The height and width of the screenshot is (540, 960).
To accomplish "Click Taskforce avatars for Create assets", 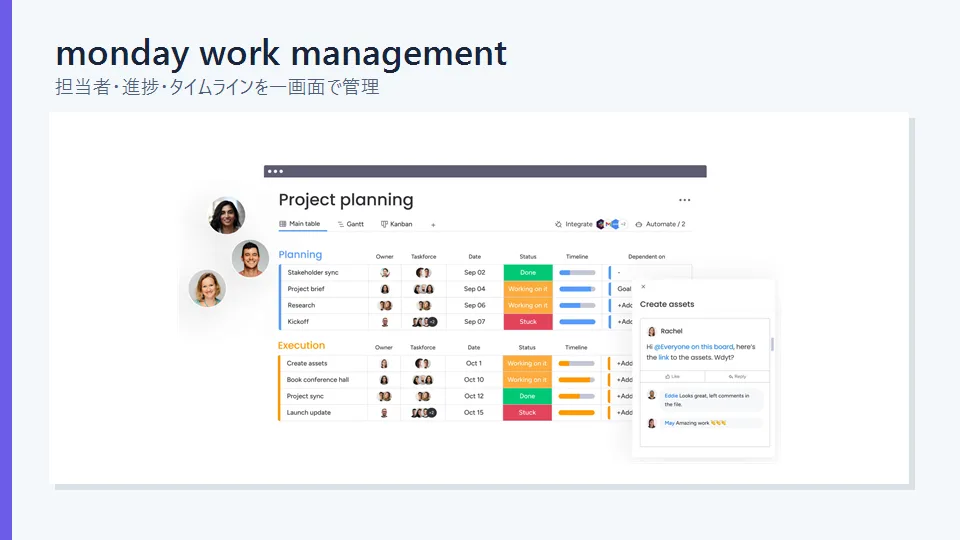I will point(422,363).
